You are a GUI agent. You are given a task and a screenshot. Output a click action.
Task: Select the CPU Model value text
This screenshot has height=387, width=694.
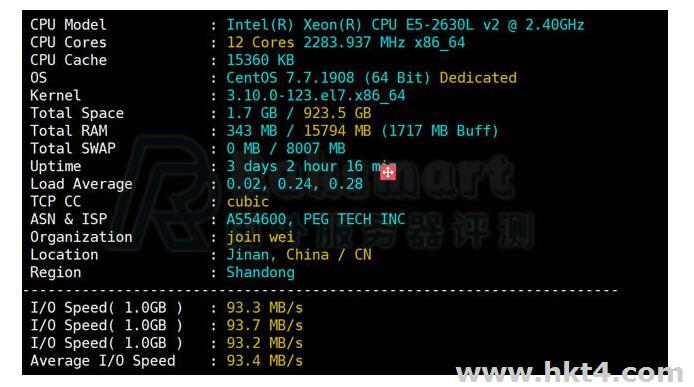coord(405,25)
